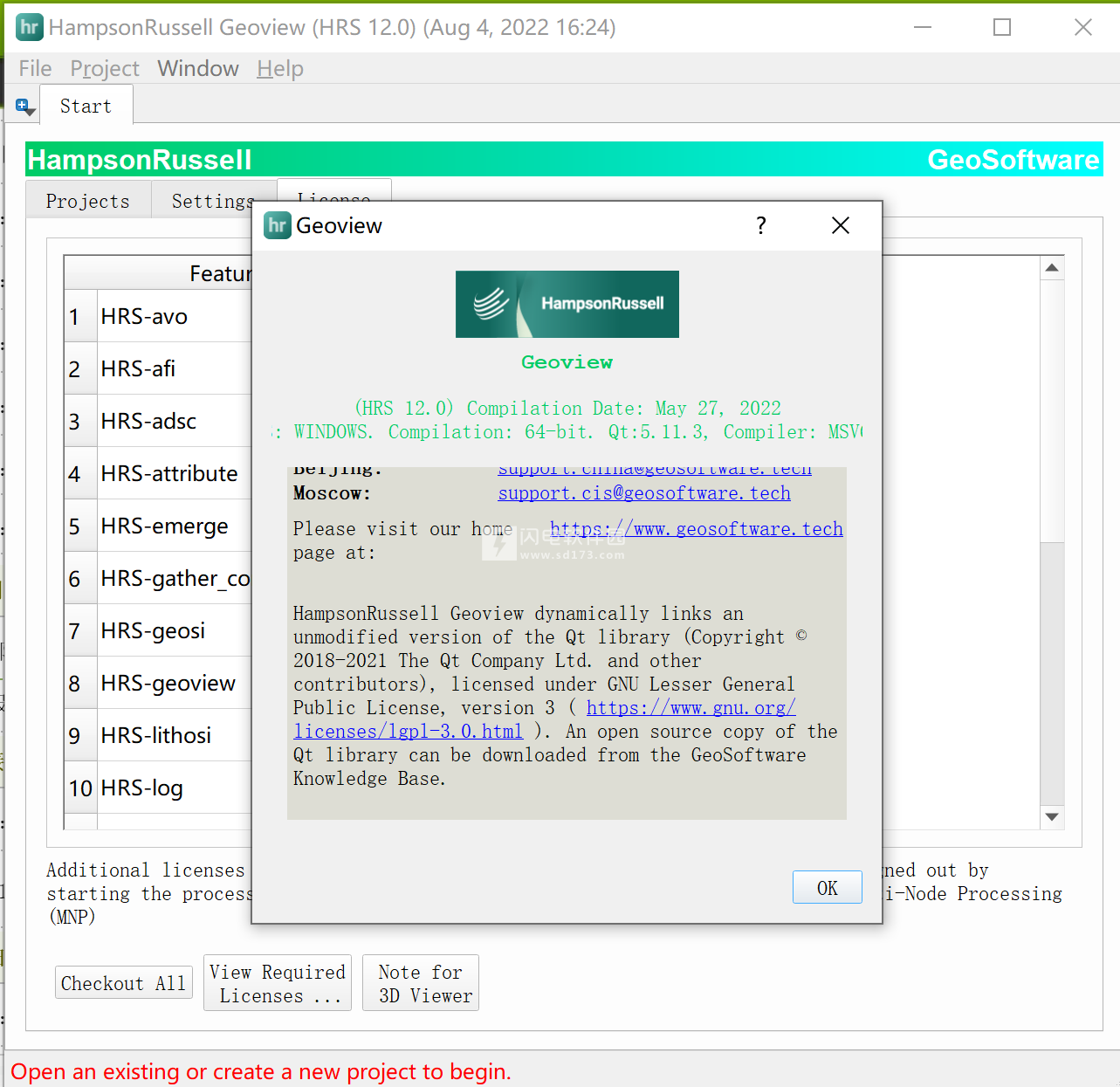Maximize the HampsonRussell Geoview window
This screenshot has height=1087, width=1120.
[x=1002, y=27]
